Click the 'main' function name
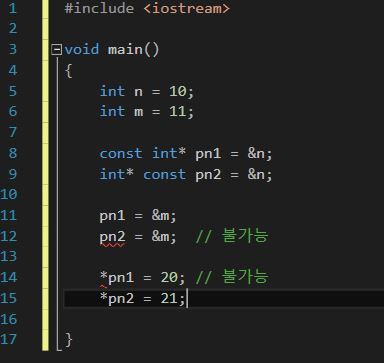The height and width of the screenshot is (363, 384). [x=125, y=50]
